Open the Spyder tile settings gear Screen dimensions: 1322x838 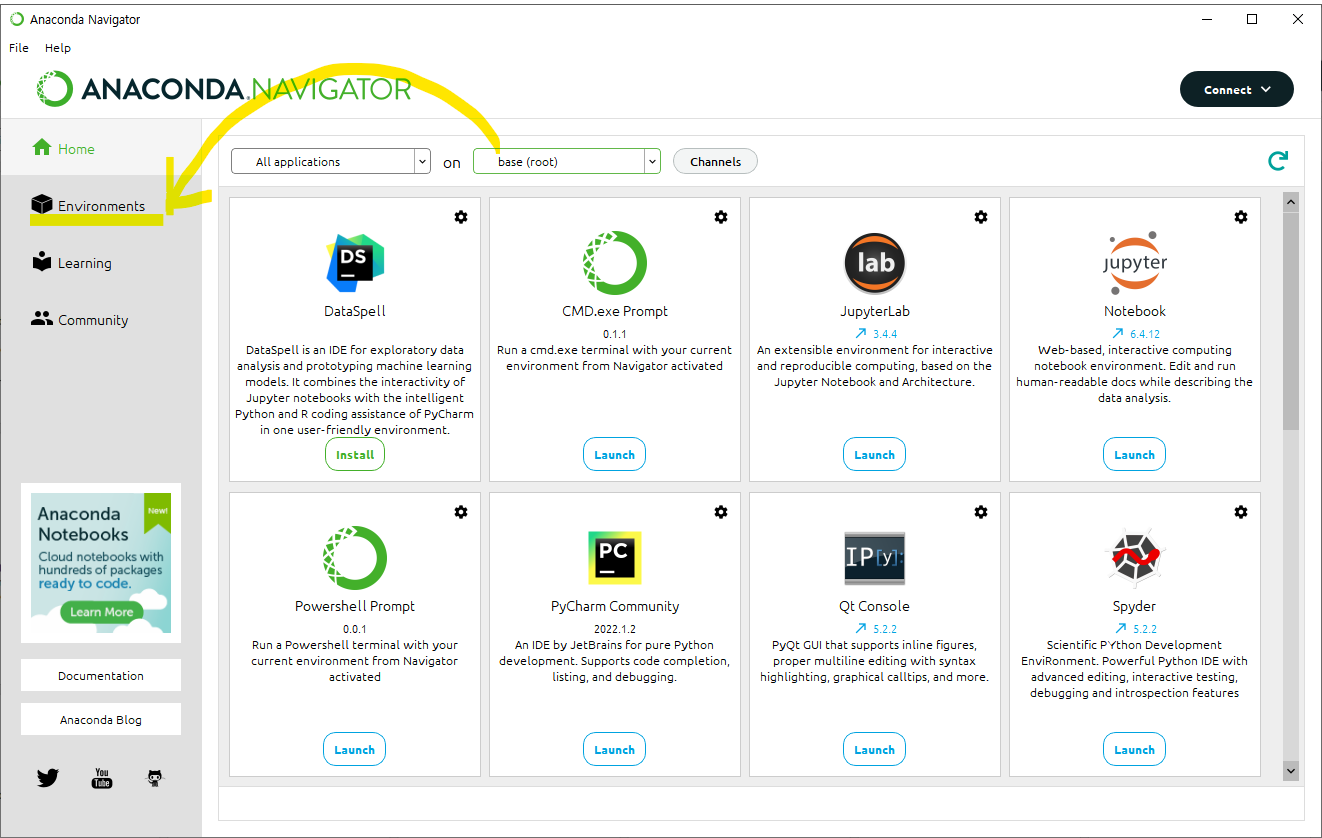point(1241,512)
